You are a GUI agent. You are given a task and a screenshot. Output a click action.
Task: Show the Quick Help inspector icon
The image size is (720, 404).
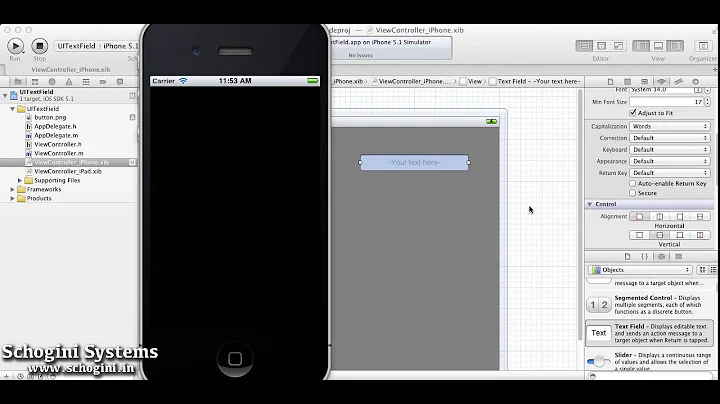627,82
